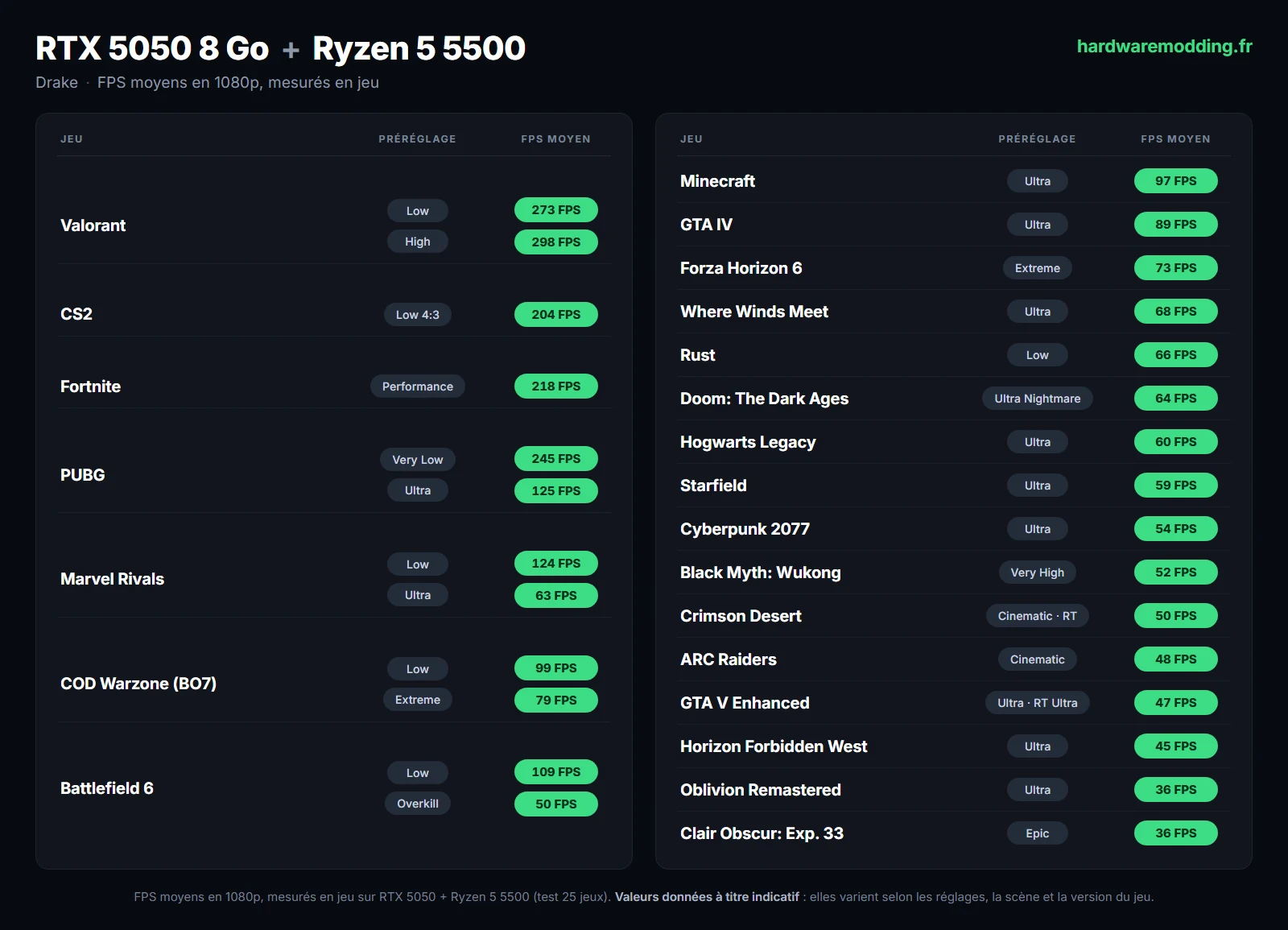Viewport: 1288px width, 930px height.
Task: Select the Performance preset pill for Fortnite
Action: (x=418, y=386)
